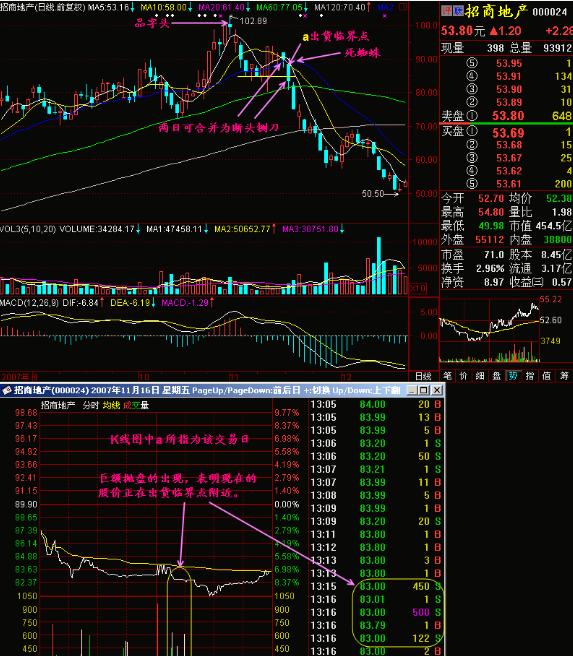
Task: Click the 外盘 55112 value
Action: point(489,240)
